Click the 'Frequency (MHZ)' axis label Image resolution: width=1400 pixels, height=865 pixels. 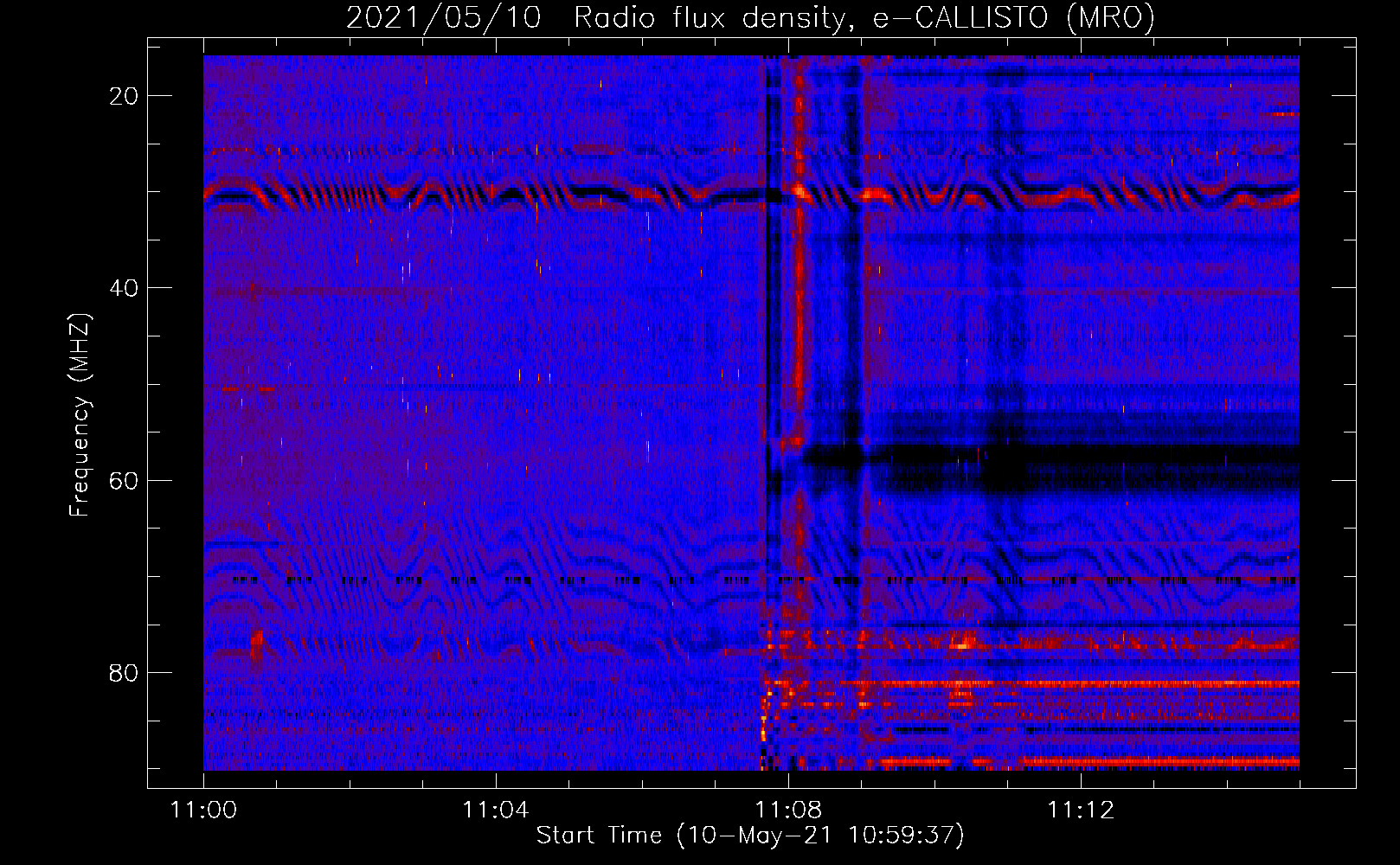pos(80,415)
